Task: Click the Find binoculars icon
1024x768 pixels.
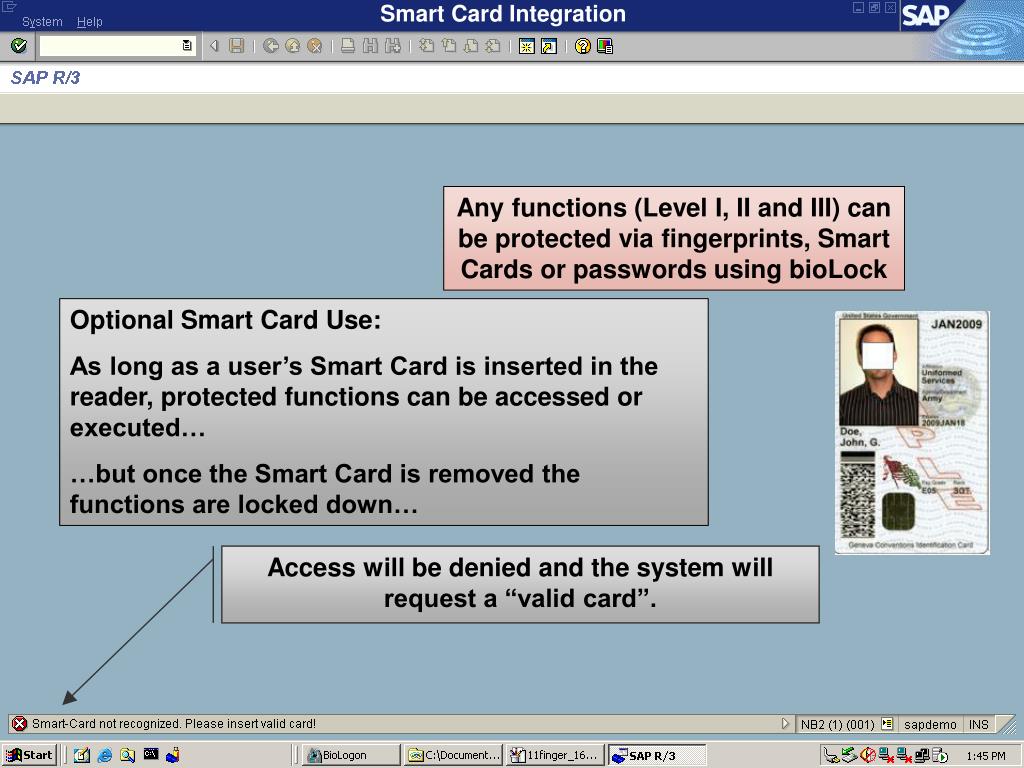Action: pyautogui.click(x=370, y=46)
